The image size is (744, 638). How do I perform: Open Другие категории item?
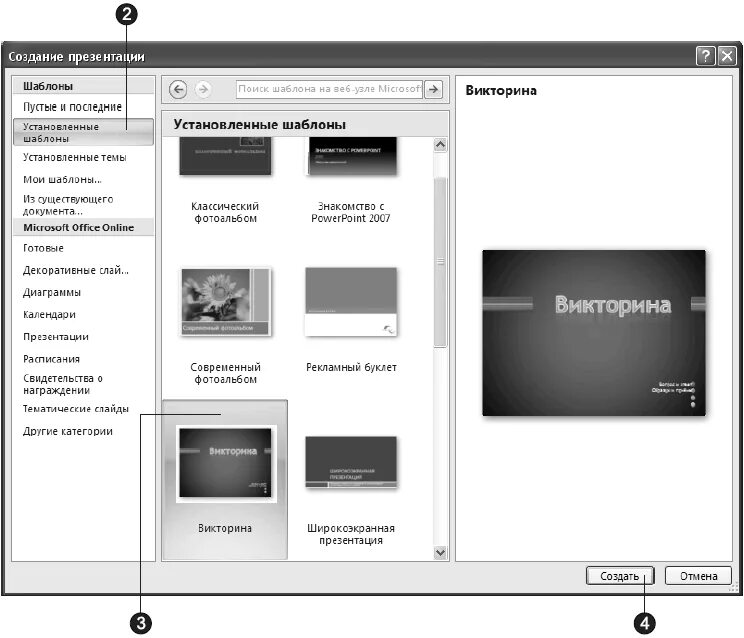tap(68, 431)
